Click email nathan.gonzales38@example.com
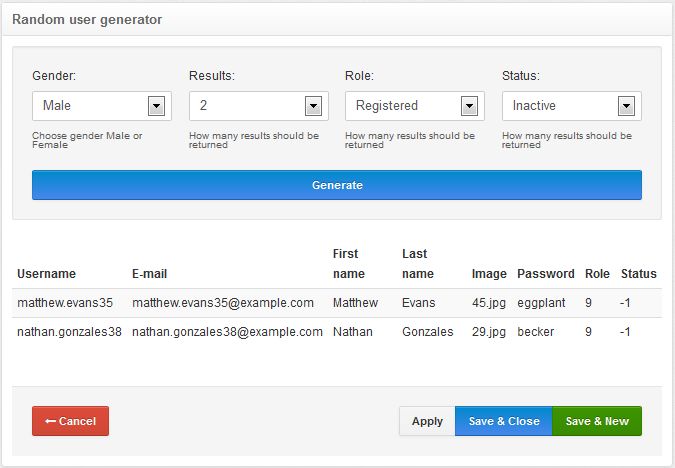 point(227,332)
